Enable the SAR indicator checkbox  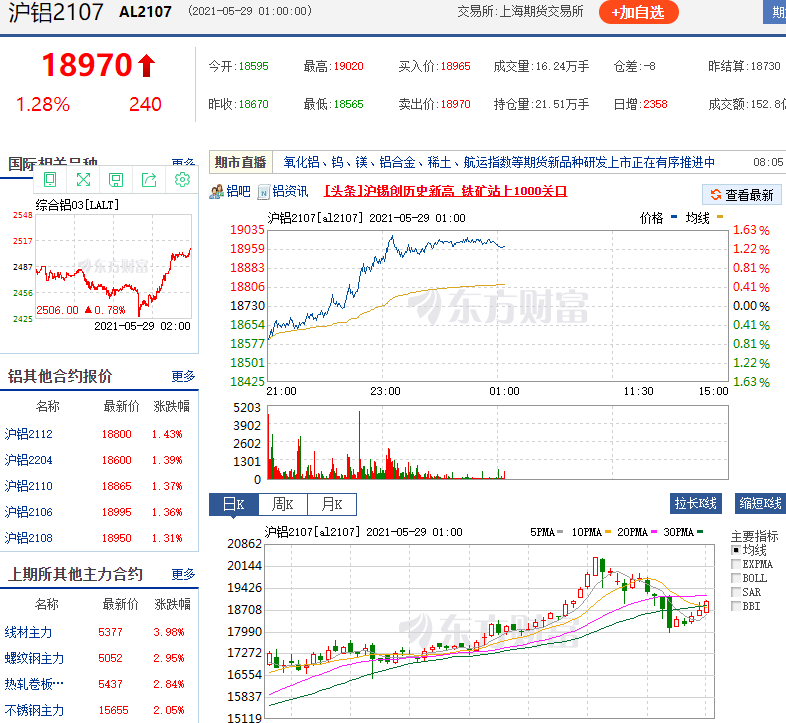pyautogui.click(x=736, y=592)
